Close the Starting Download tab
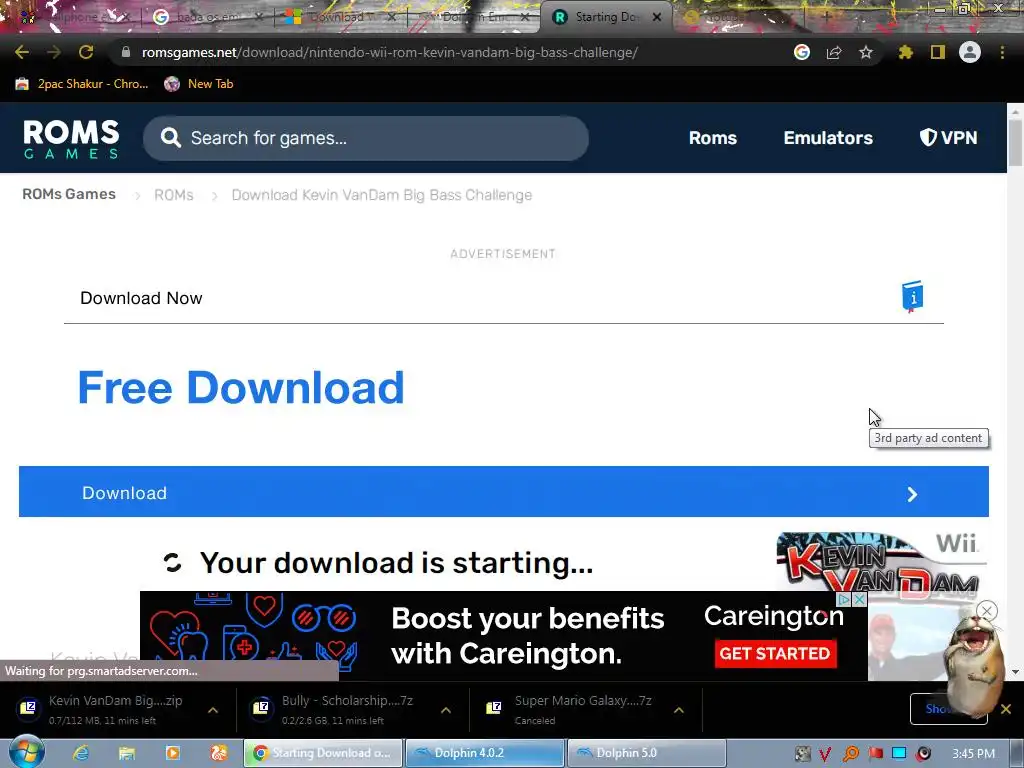Screen dimensions: 1024x768 coord(657,17)
